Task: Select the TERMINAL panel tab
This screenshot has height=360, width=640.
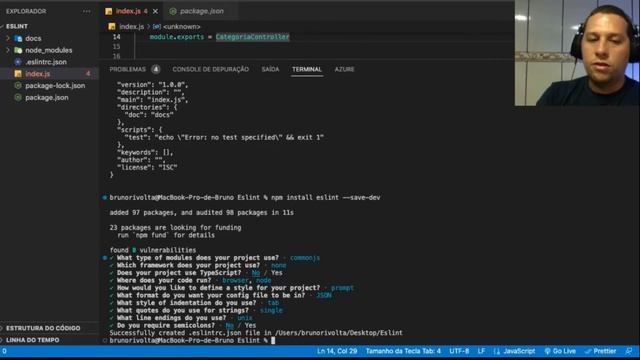Action: click(x=307, y=69)
